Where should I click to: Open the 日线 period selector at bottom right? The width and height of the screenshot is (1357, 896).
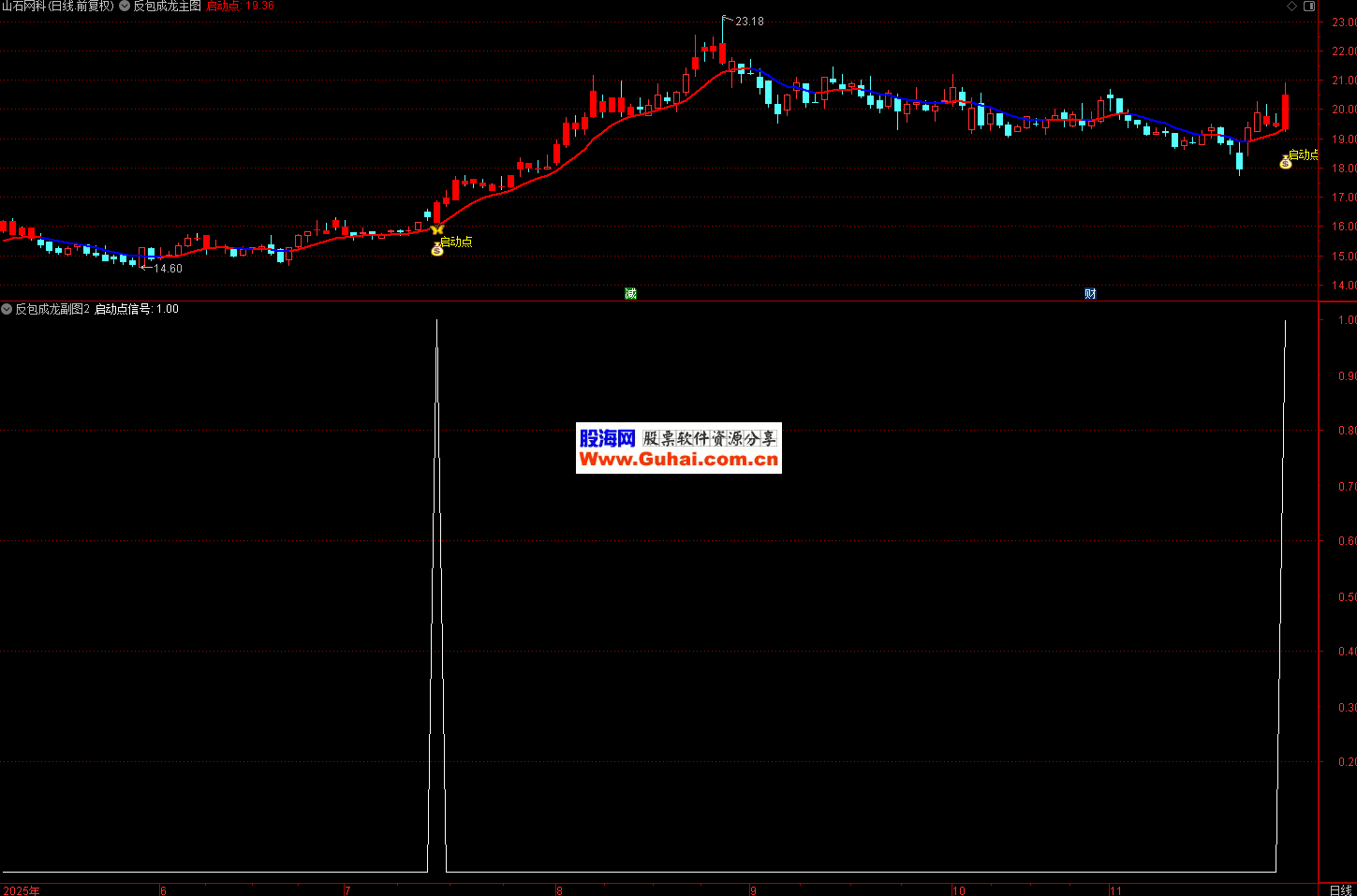coord(1340,889)
